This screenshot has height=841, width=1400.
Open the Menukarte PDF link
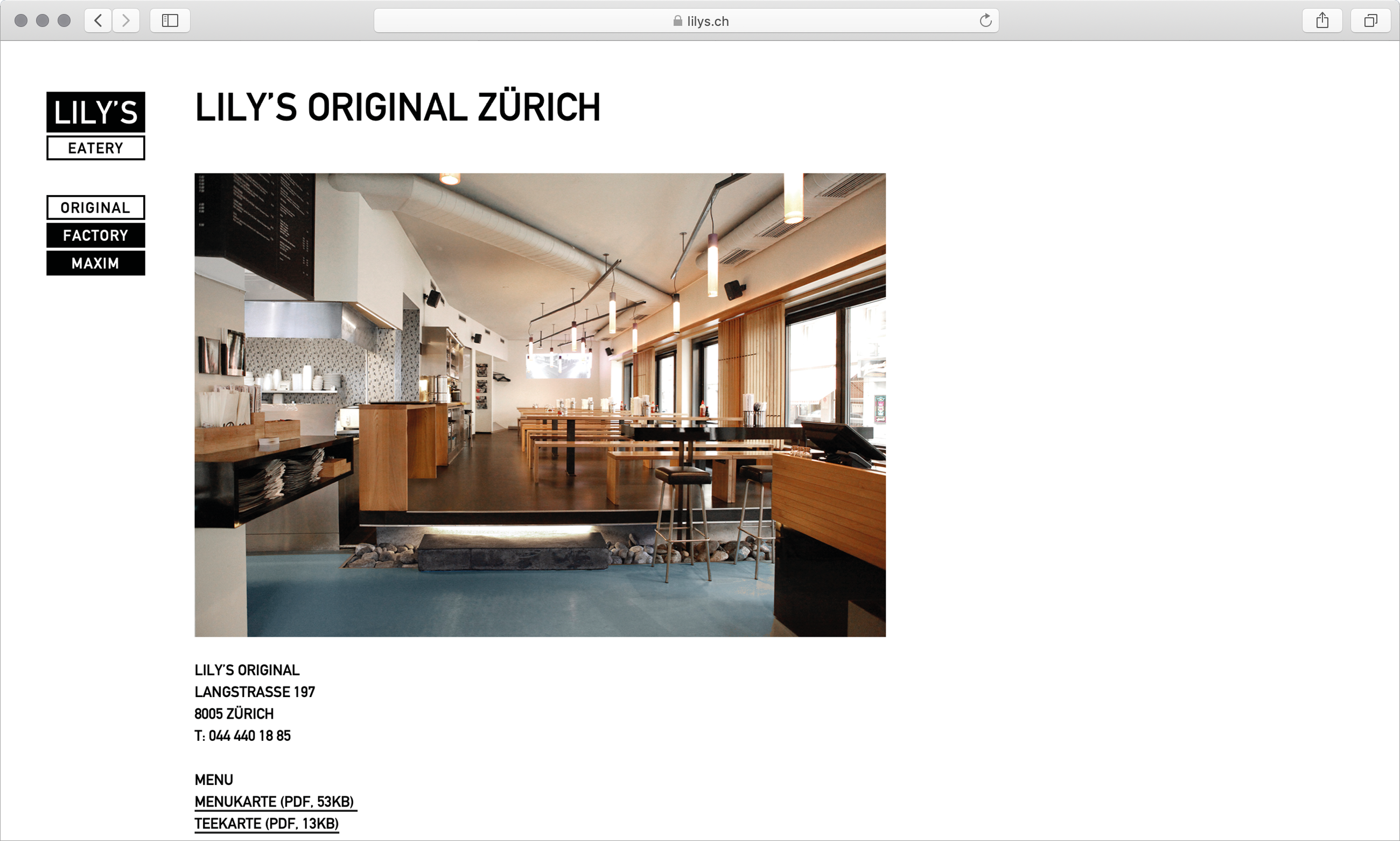(x=275, y=801)
